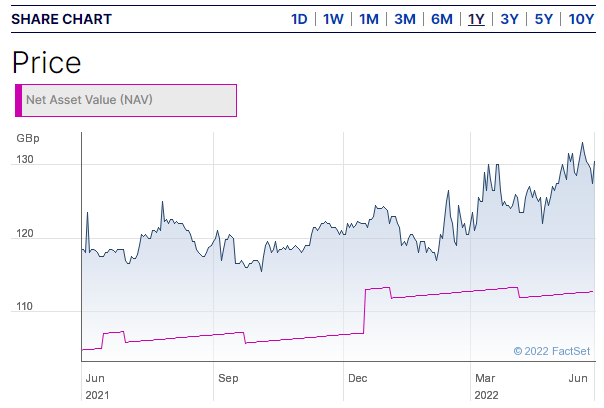Switch chart to 3Y range
Viewport: 604px width, 408px height.
510,19
